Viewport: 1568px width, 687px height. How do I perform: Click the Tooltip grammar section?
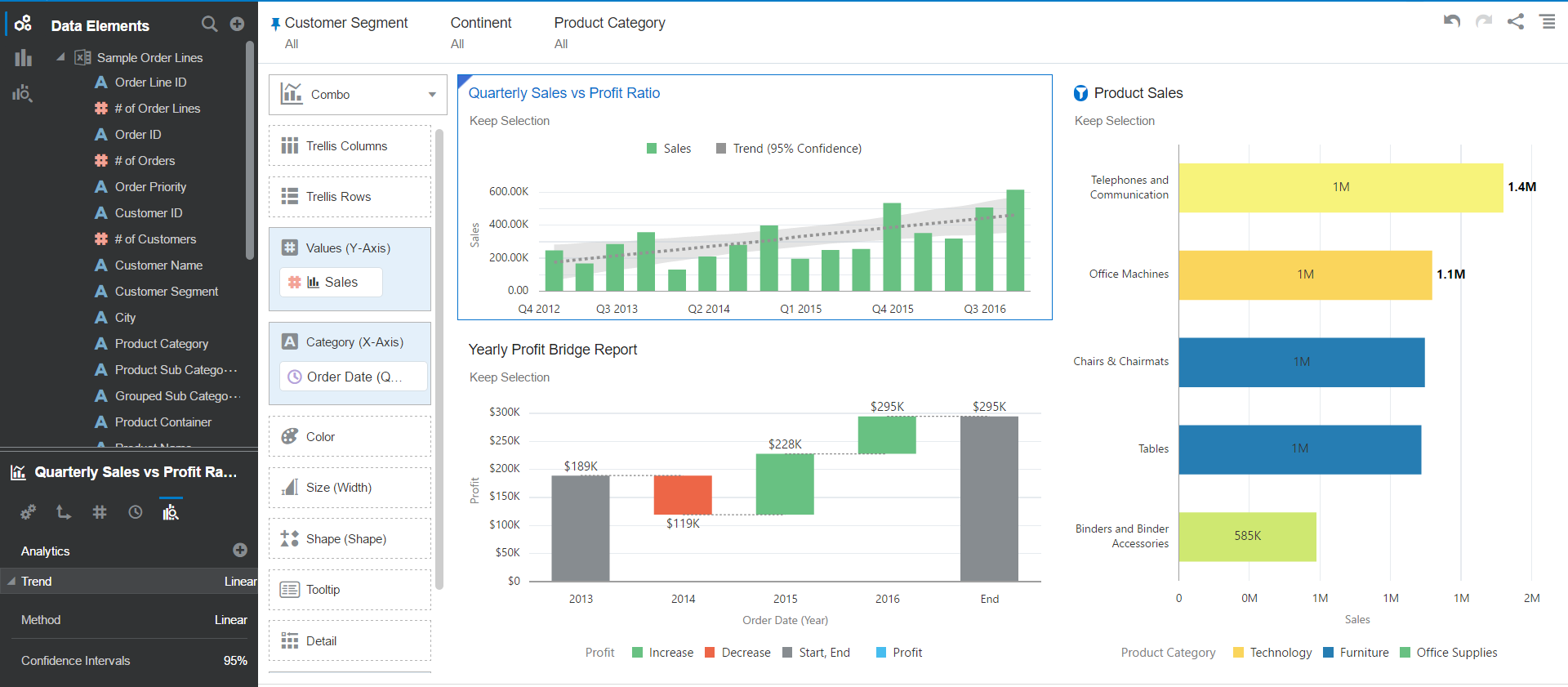click(x=350, y=590)
